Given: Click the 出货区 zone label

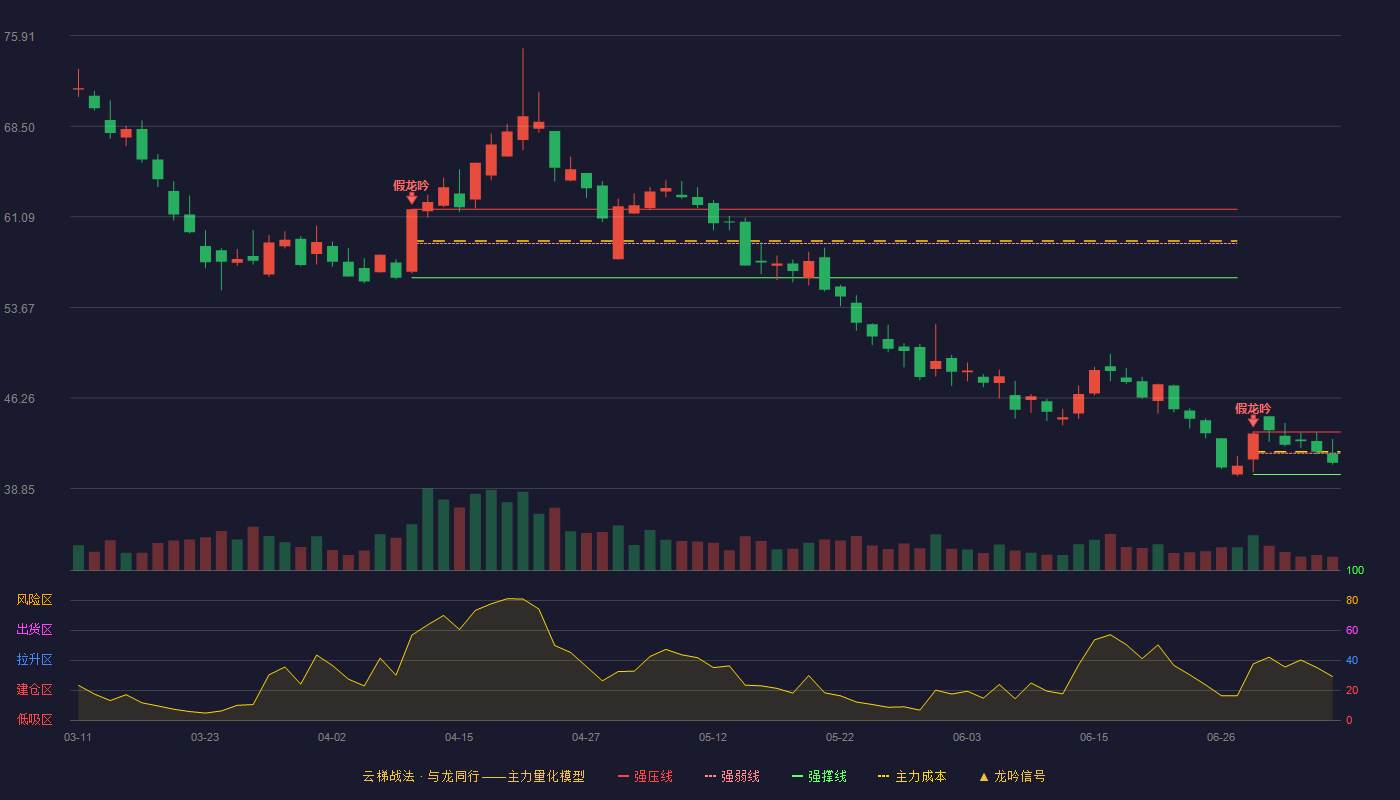Looking at the screenshot, I should 34,630.
